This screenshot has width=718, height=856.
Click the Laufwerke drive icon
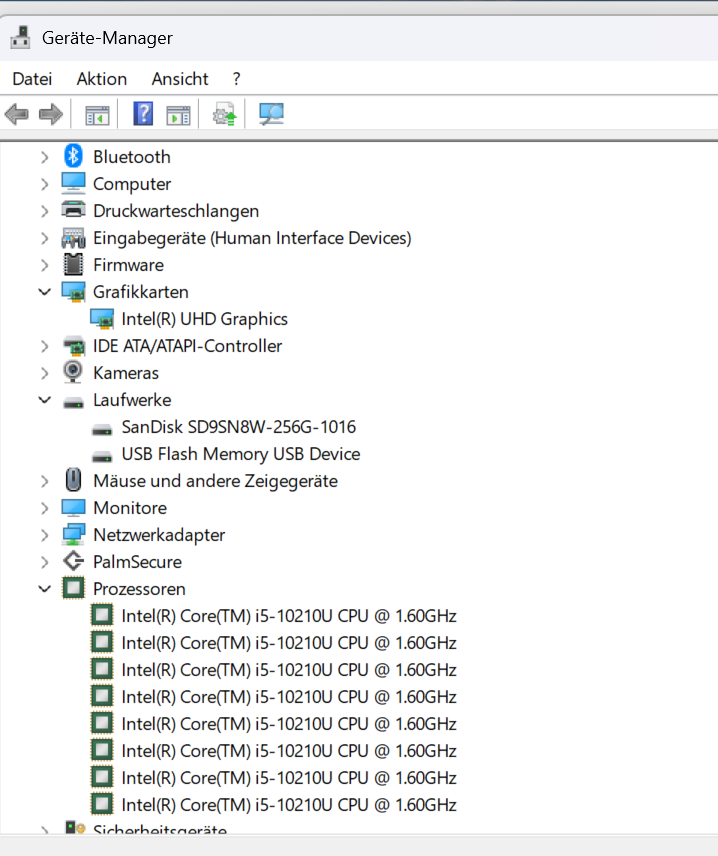click(73, 403)
